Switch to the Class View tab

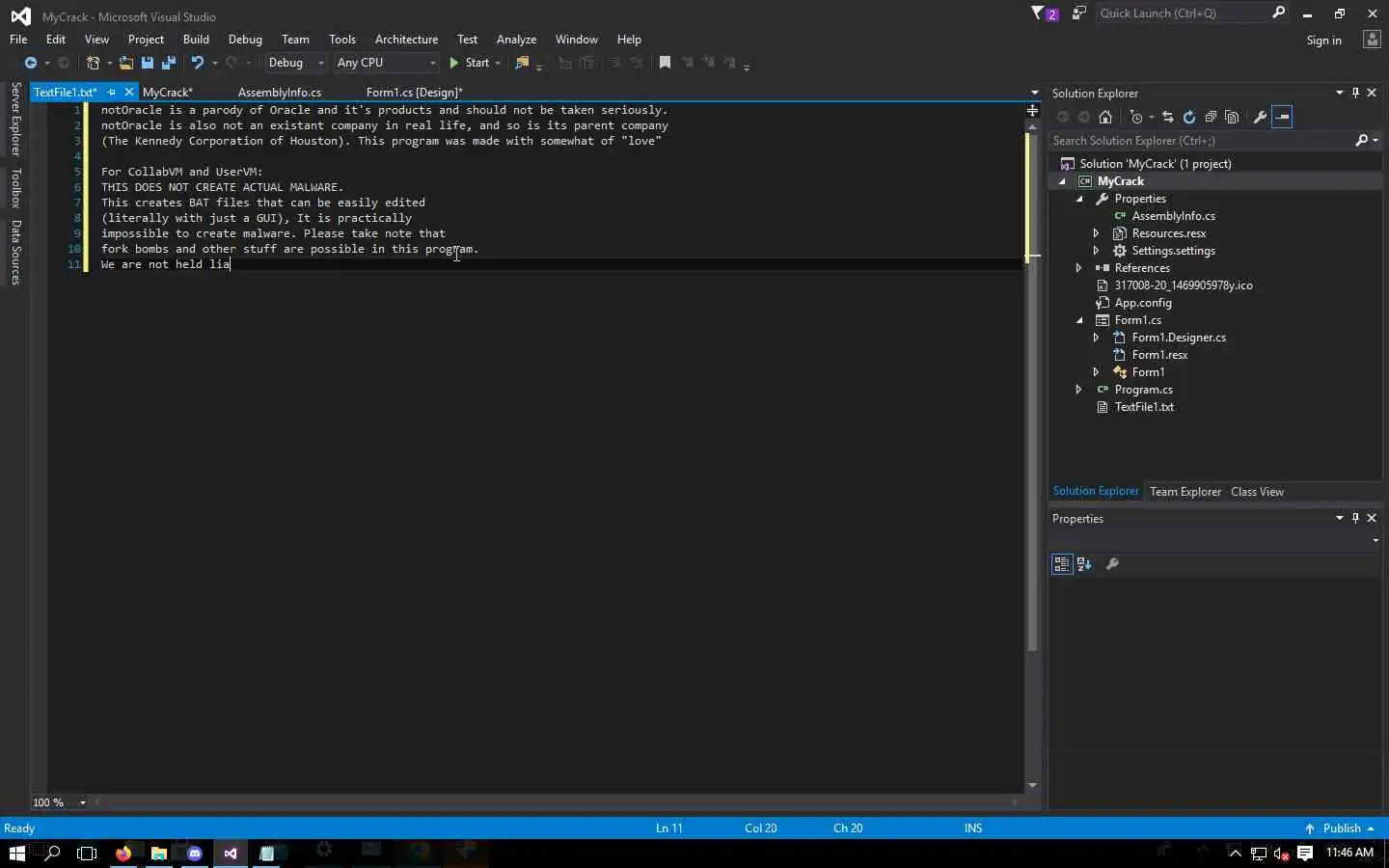1257,492
